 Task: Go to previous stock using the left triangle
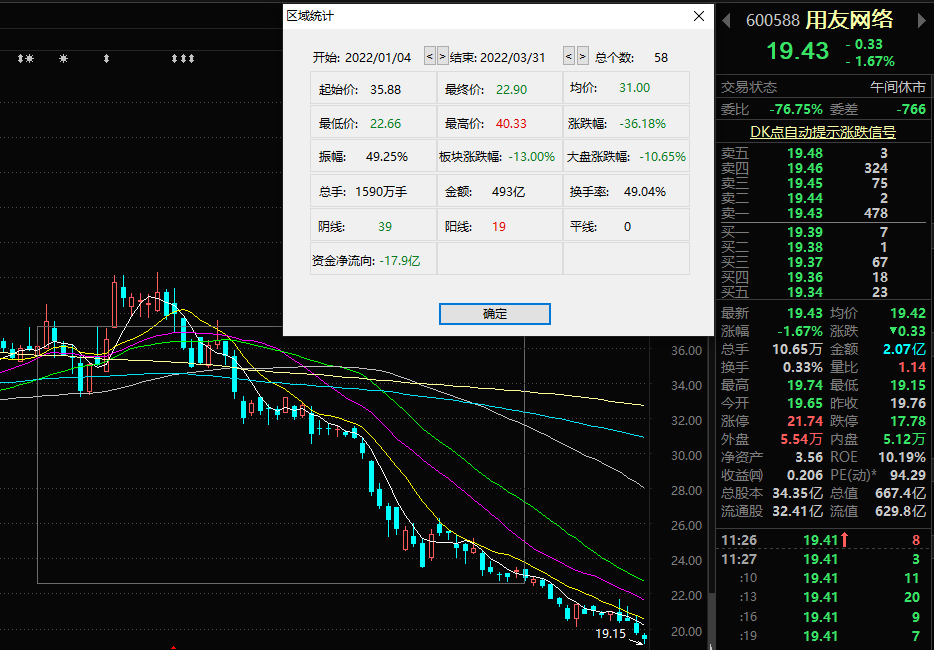(726, 20)
